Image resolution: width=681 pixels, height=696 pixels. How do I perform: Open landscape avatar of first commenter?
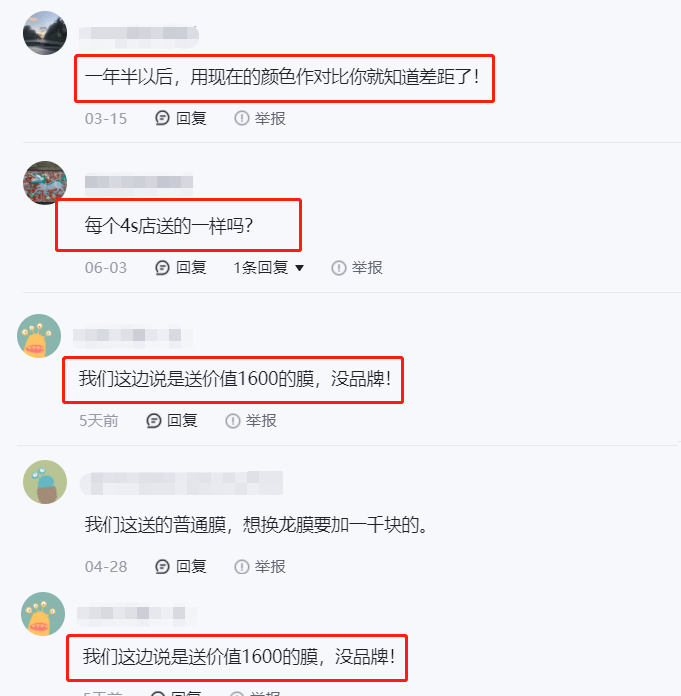tap(45, 33)
